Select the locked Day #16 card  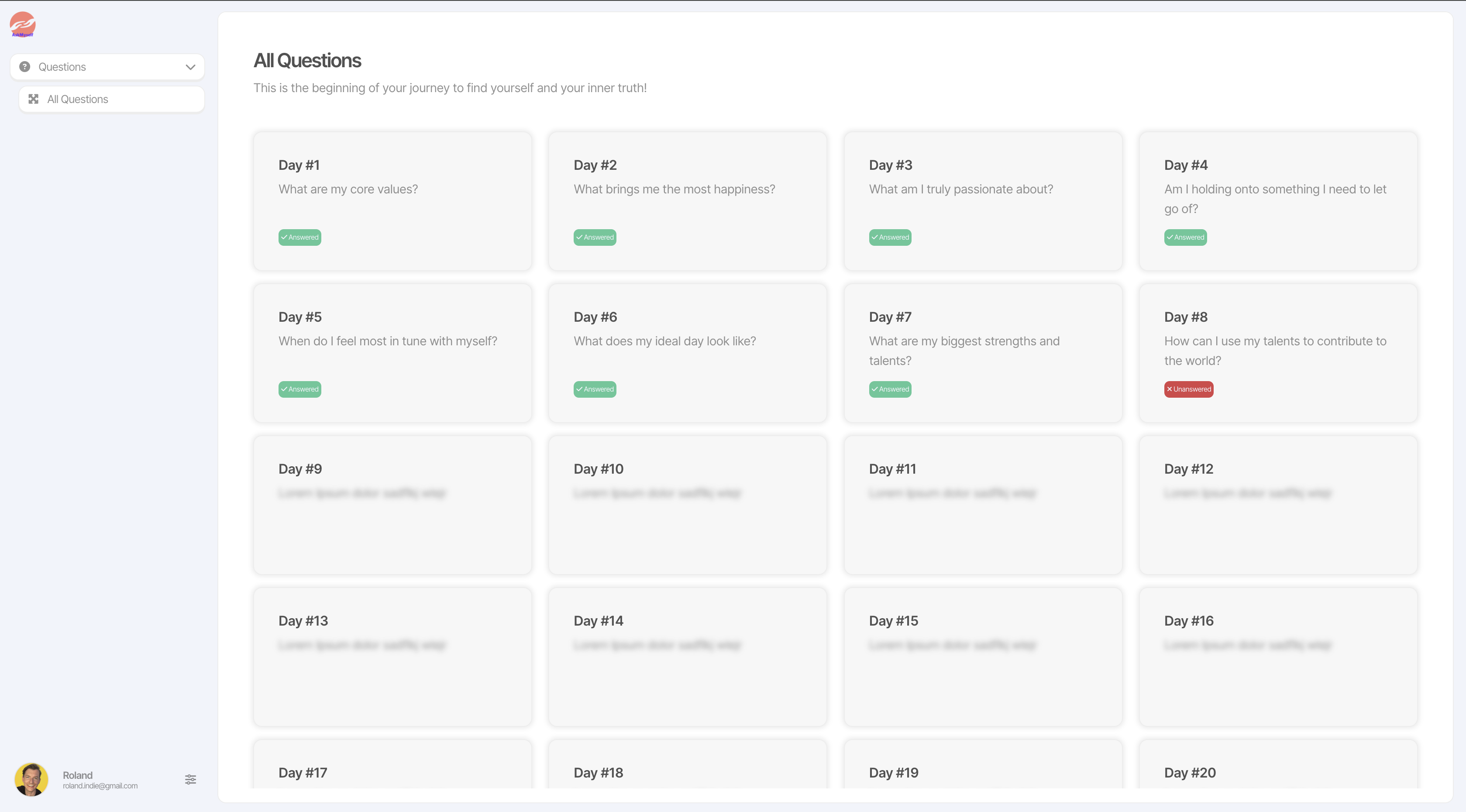pyautogui.click(x=1278, y=657)
